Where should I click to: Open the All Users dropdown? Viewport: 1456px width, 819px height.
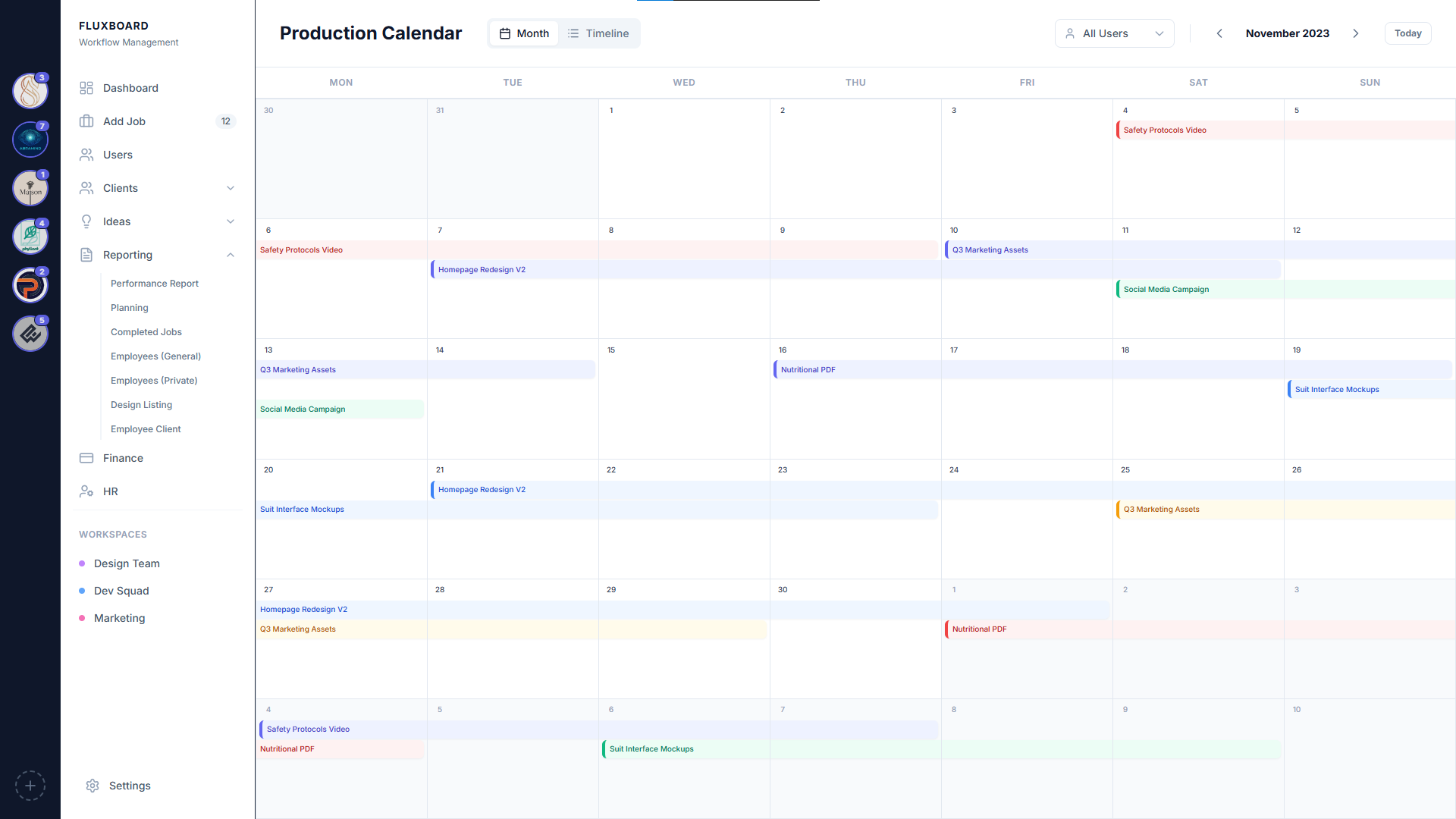point(1114,33)
